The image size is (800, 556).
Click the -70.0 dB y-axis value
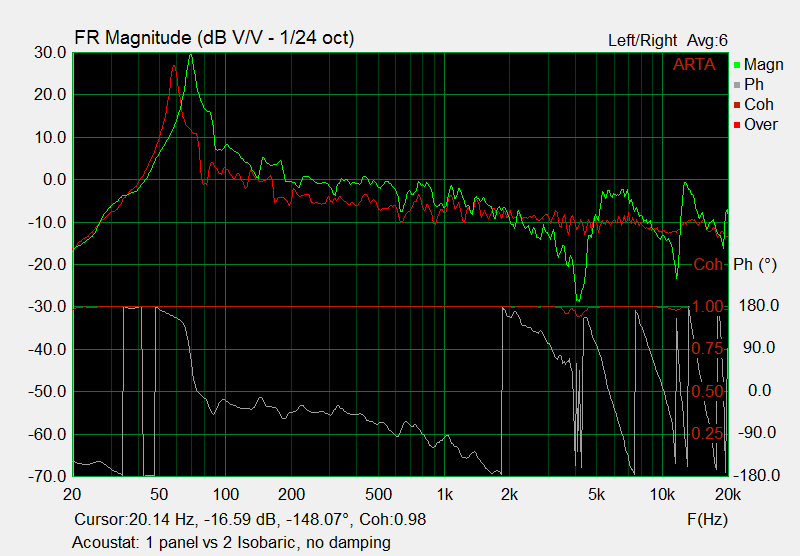pos(47,476)
